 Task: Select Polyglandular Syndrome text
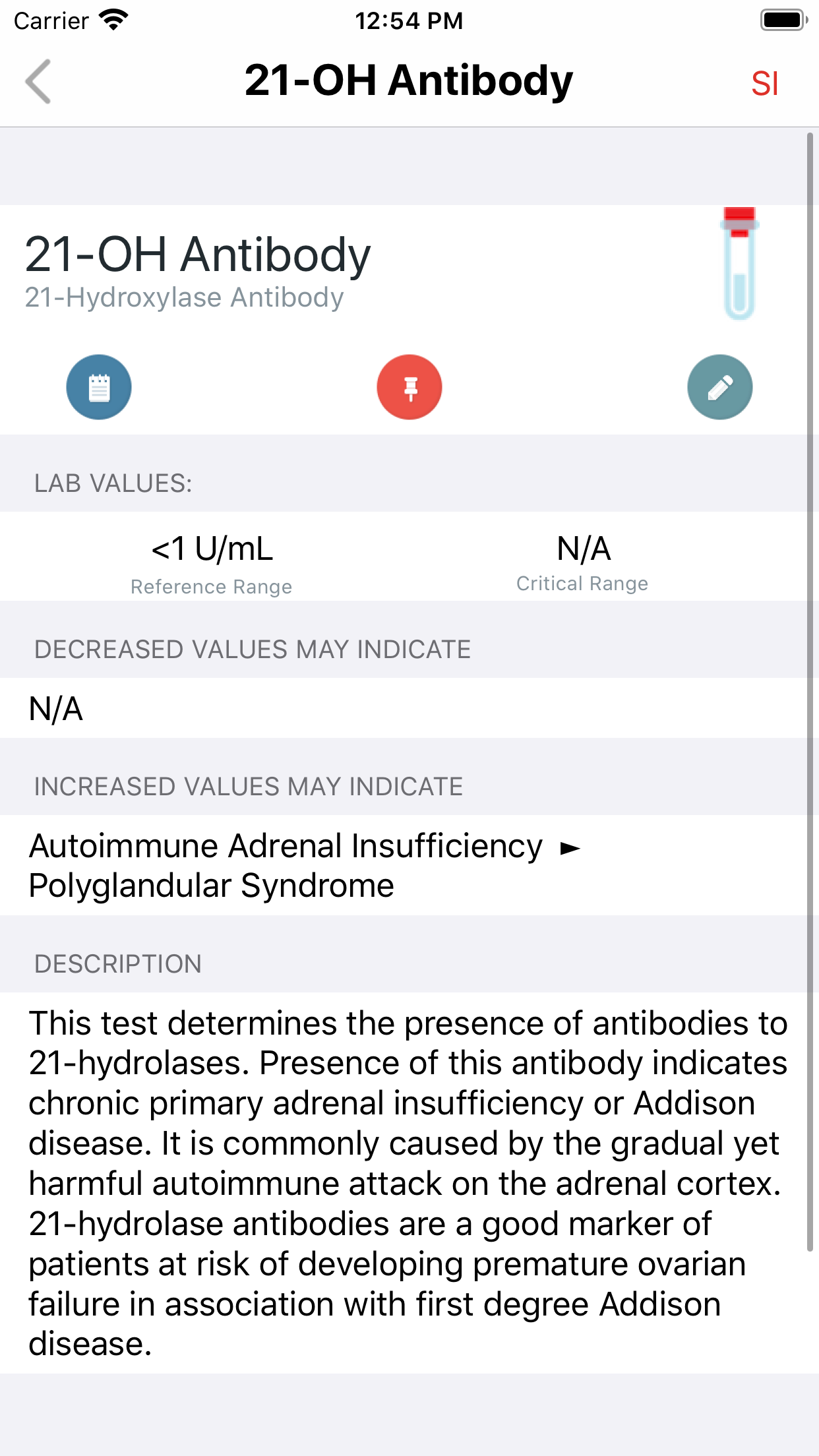coord(212,886)
